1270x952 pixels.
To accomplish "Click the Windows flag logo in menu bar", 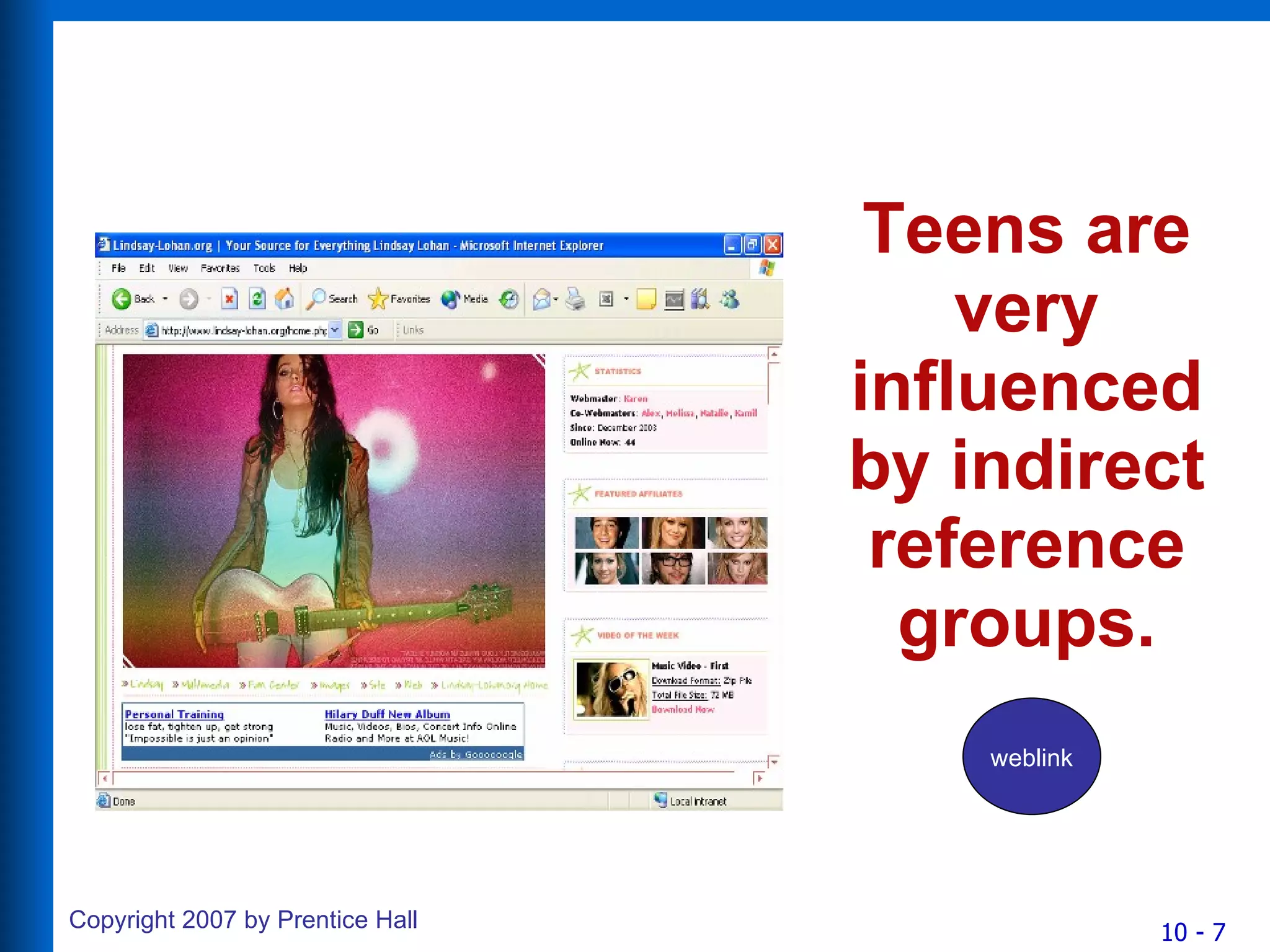I will pyautogui.click(x=767, y=268).
